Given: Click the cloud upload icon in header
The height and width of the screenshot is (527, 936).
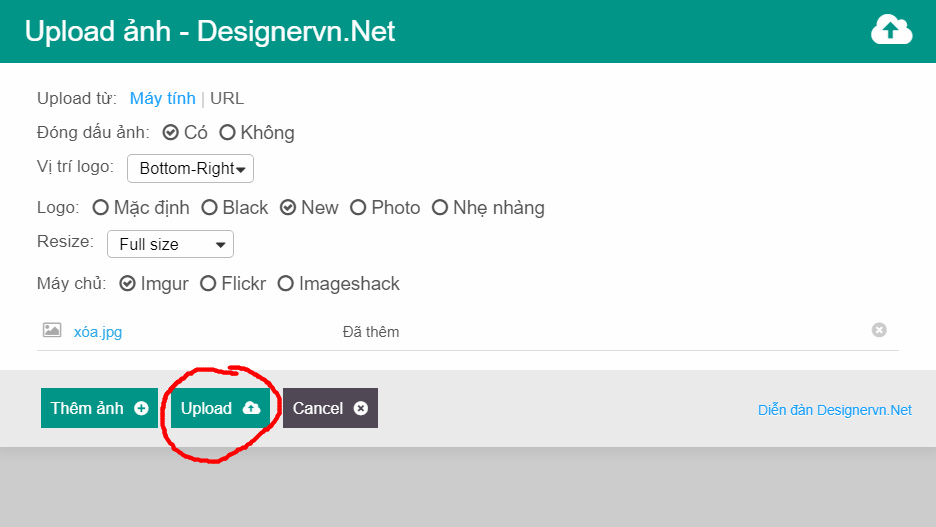Looking at the screenshot, I should click(891, 30).
